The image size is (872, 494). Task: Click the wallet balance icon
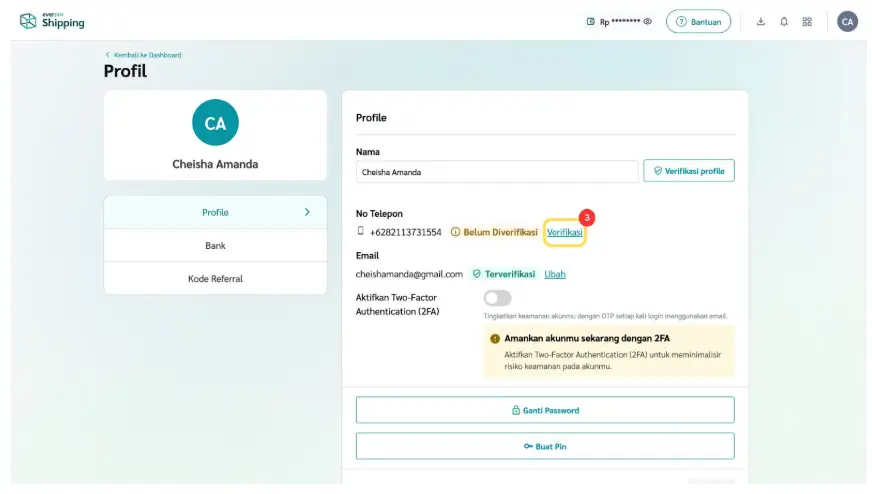coord(590,22)
